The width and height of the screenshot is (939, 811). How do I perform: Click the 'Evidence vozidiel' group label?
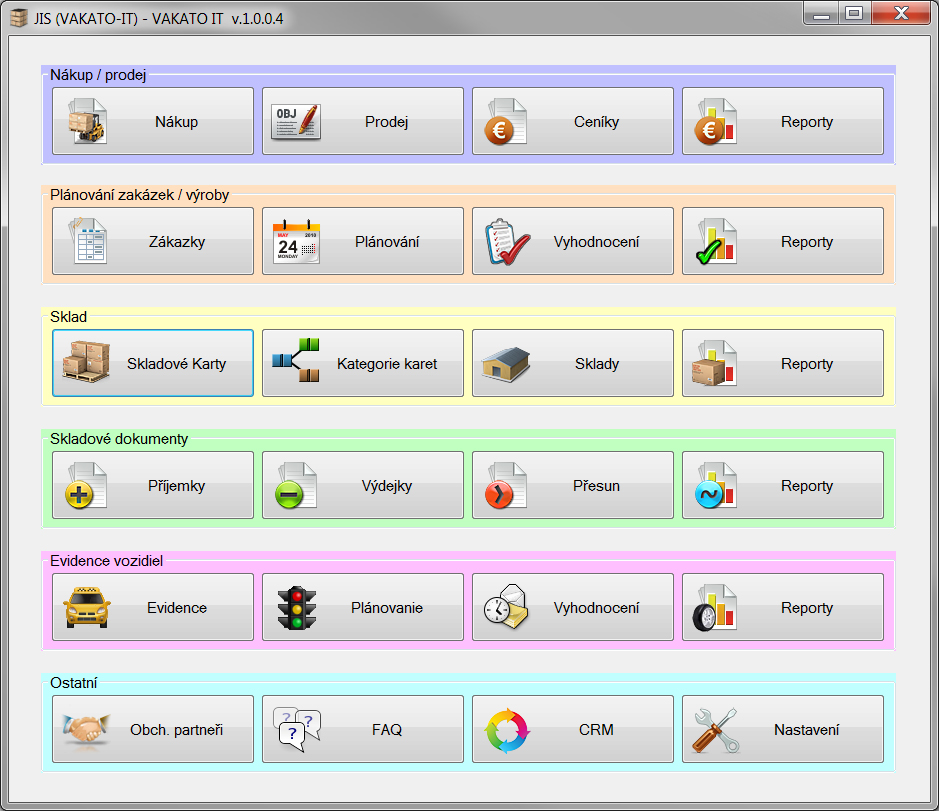[107, 561]
